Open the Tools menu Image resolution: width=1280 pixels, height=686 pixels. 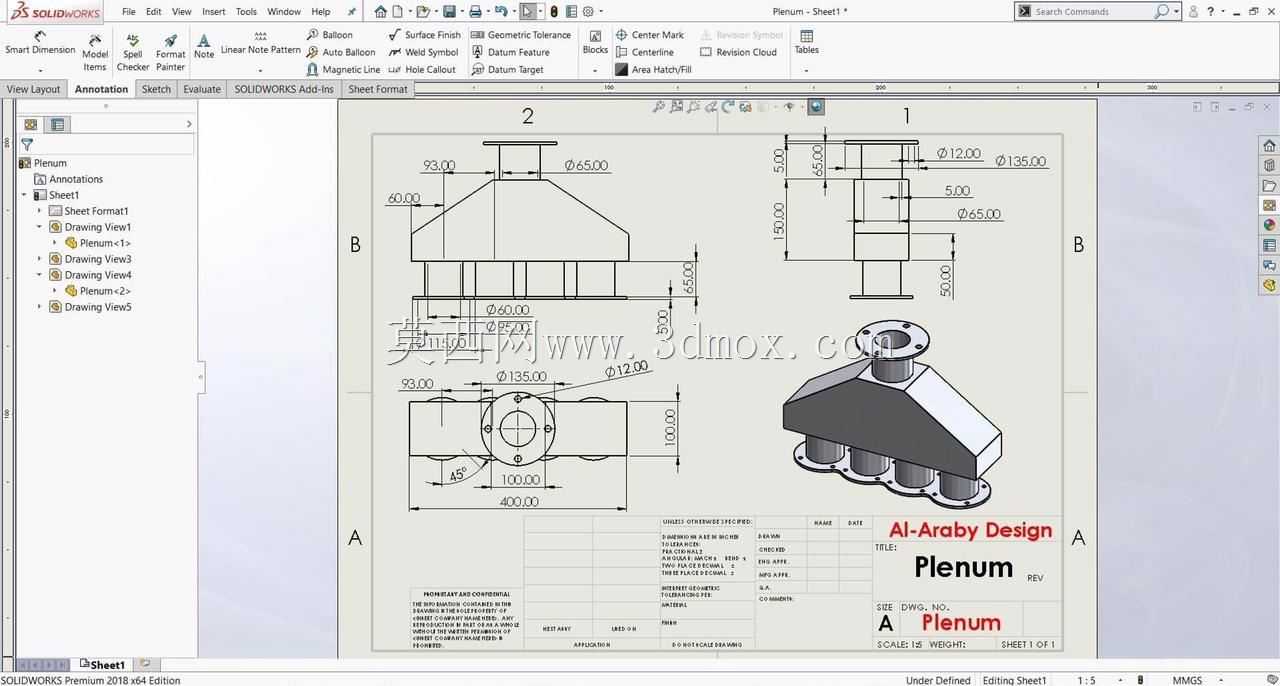(246, 12)
